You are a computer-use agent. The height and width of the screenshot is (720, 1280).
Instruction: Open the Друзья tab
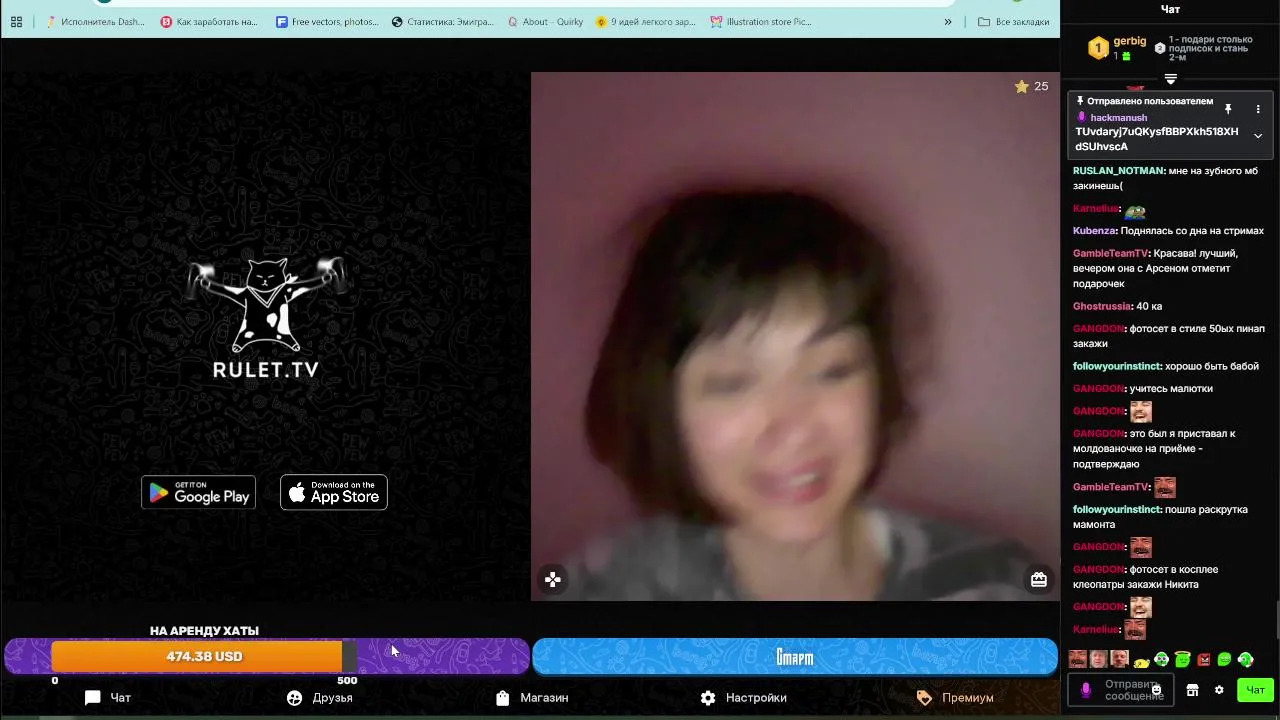click(x=320, y=698)
